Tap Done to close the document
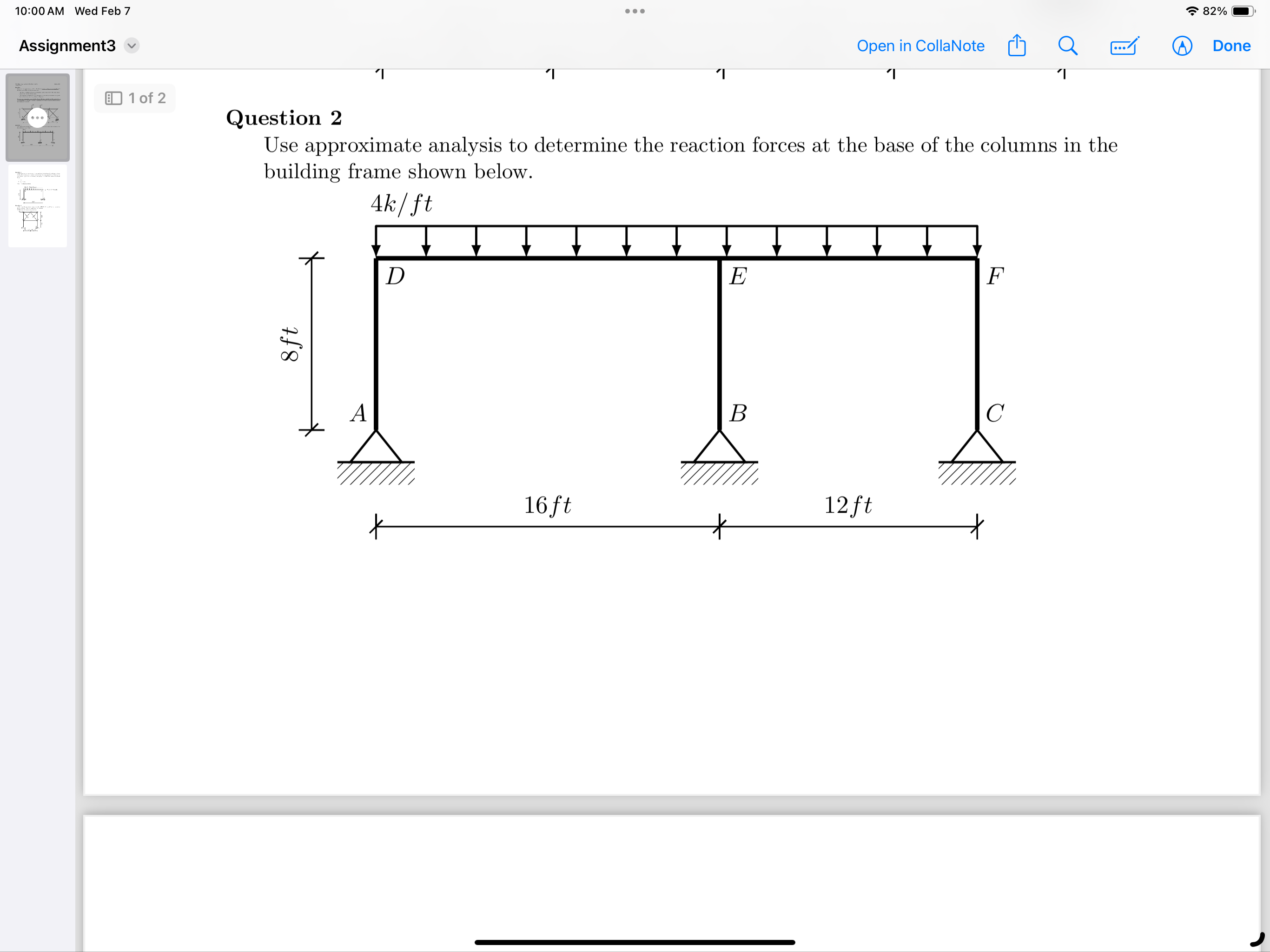The height and width of the screenshot is (952, 1270). tap(1231, 46)
